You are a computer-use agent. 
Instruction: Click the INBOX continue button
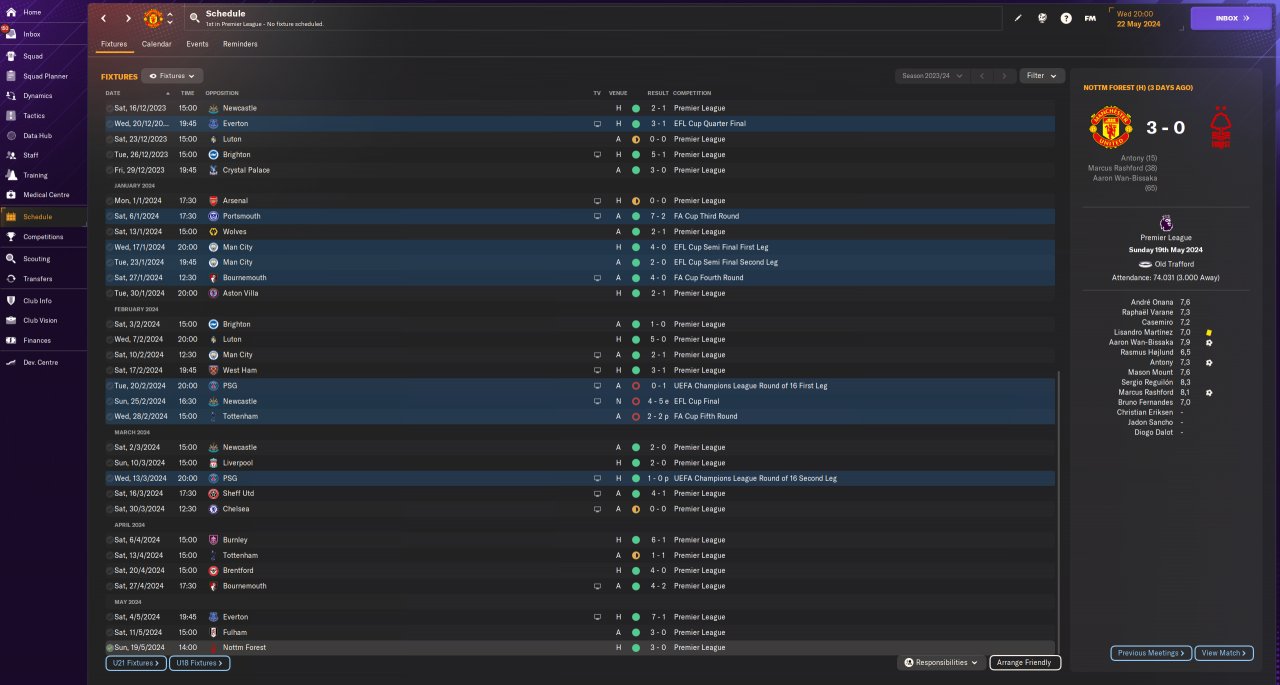[x=1231, y=18]
